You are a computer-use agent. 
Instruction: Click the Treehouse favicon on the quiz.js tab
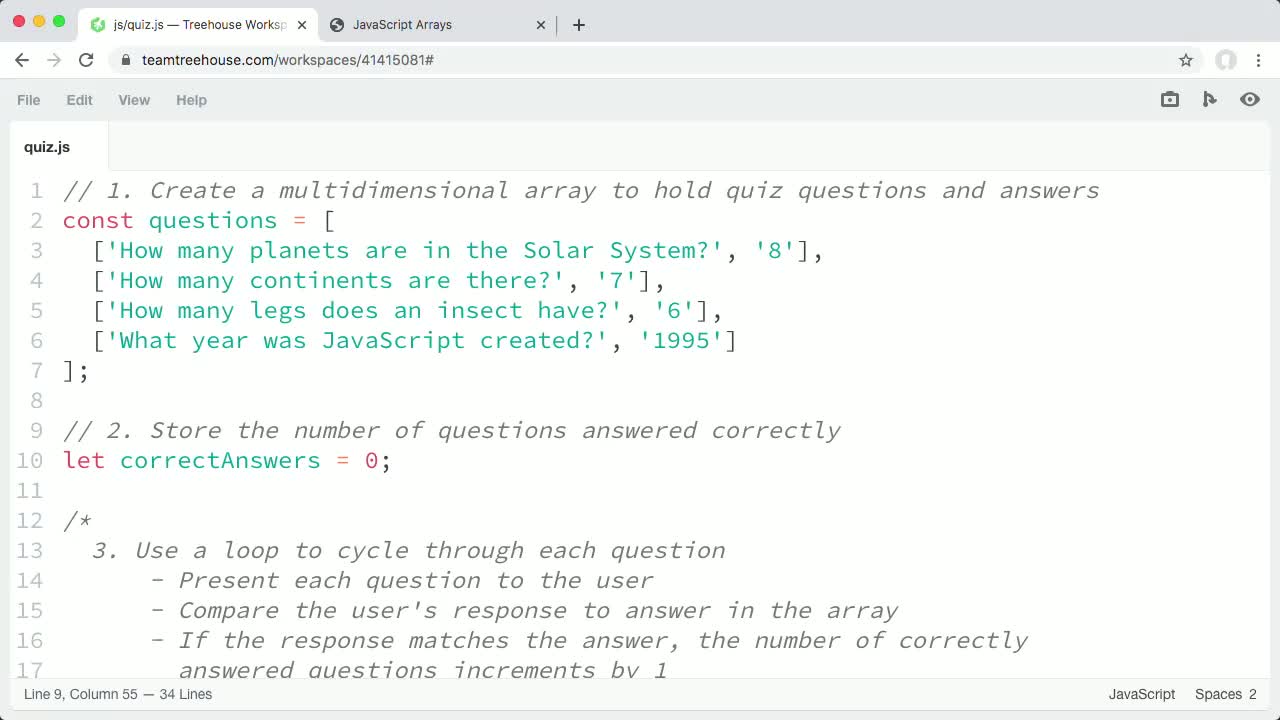pyautogui.click(x=96, y=24)
